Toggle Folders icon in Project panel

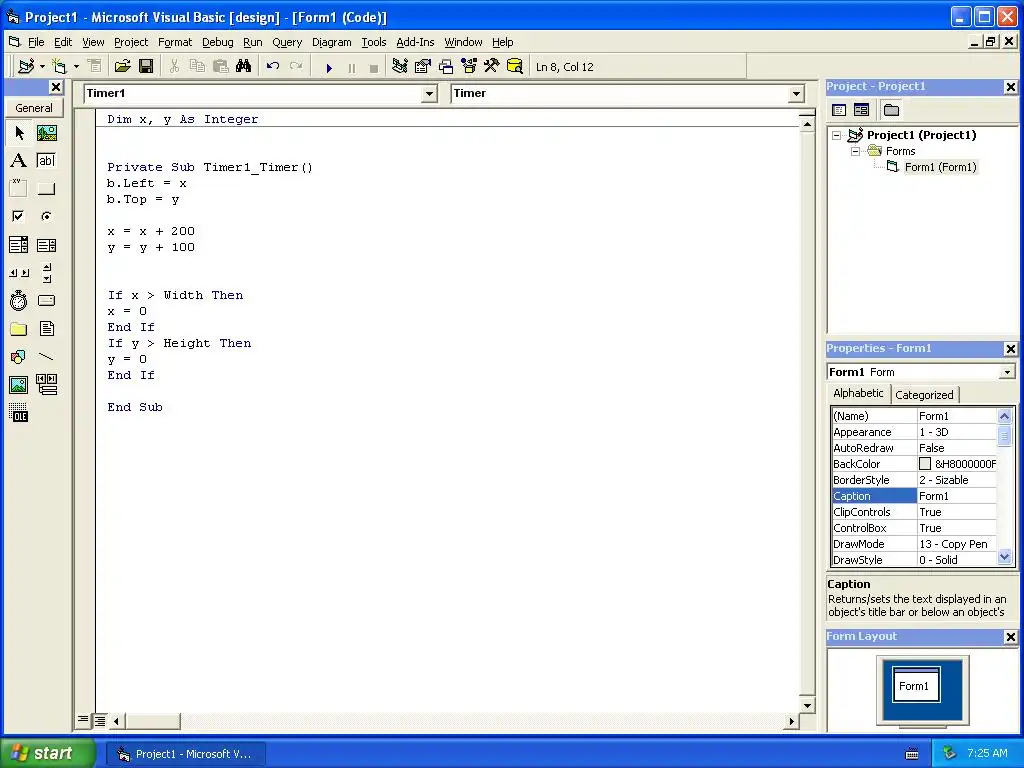891,110
